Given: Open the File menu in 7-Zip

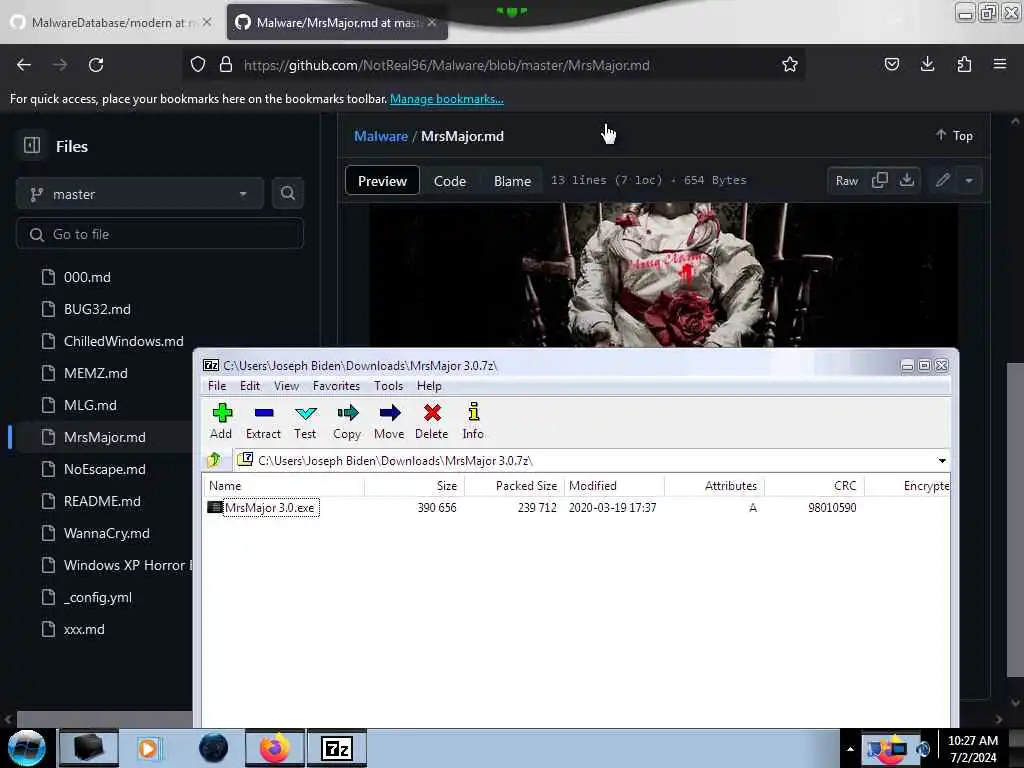Looking at the screenshot, I should [217, 386].
